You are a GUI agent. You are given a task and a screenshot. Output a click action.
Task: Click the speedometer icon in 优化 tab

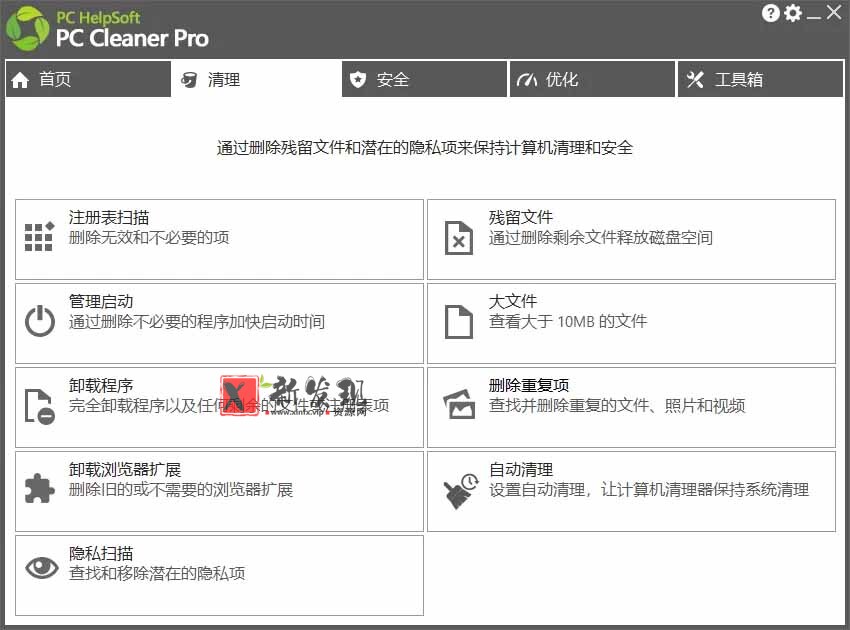pyautogui.click(x=526, y=80)
